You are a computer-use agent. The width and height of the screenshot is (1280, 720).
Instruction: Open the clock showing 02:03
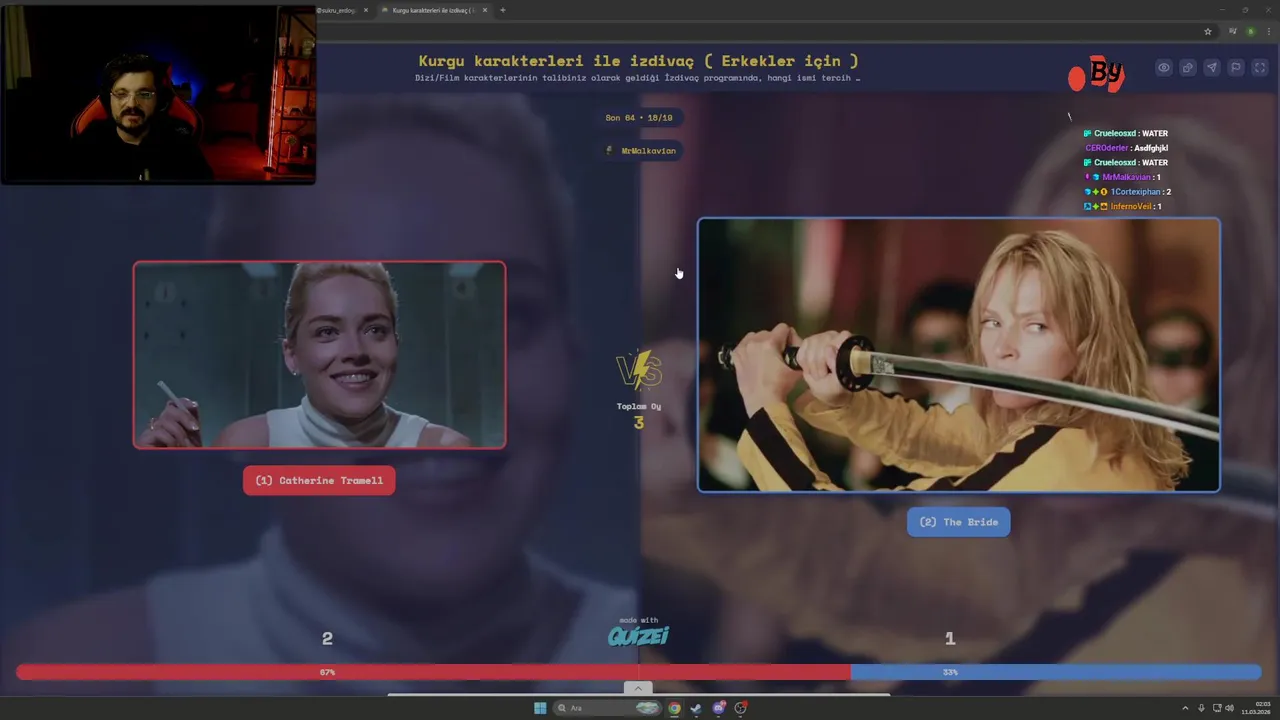coord(1256,708)
